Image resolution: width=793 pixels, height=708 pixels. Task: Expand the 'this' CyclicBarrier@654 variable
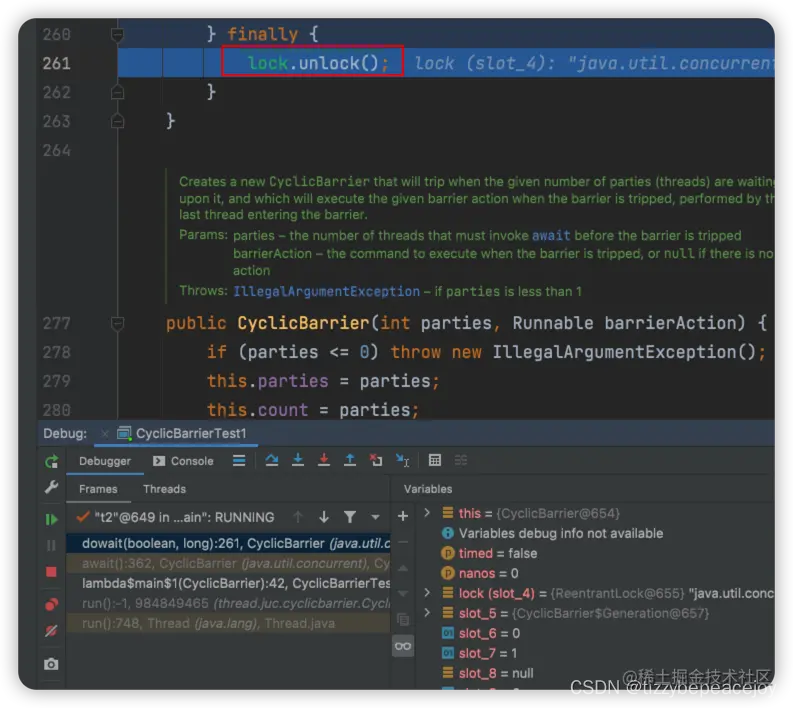pyautogui.click(x=427, y=513)
